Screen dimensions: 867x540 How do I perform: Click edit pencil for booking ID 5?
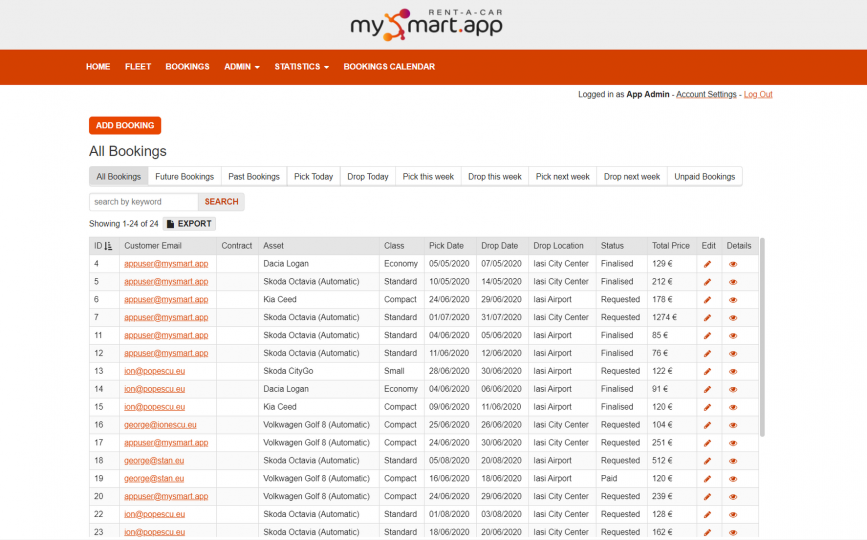707,282
